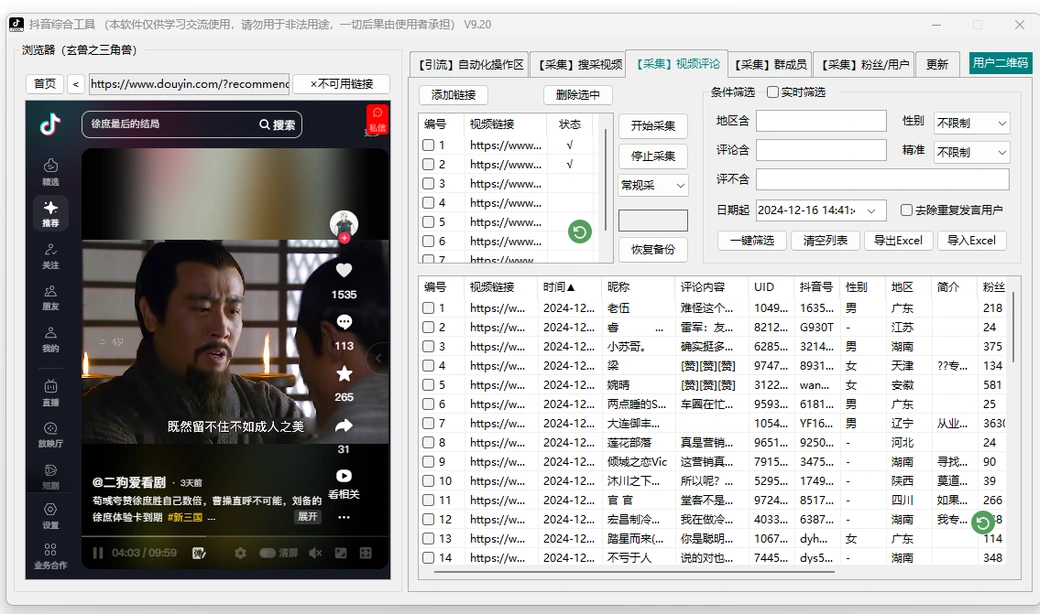Check 去除重复发言用户 option
1040x614 pixels.
pyautogui.click(x=907, y=210)
